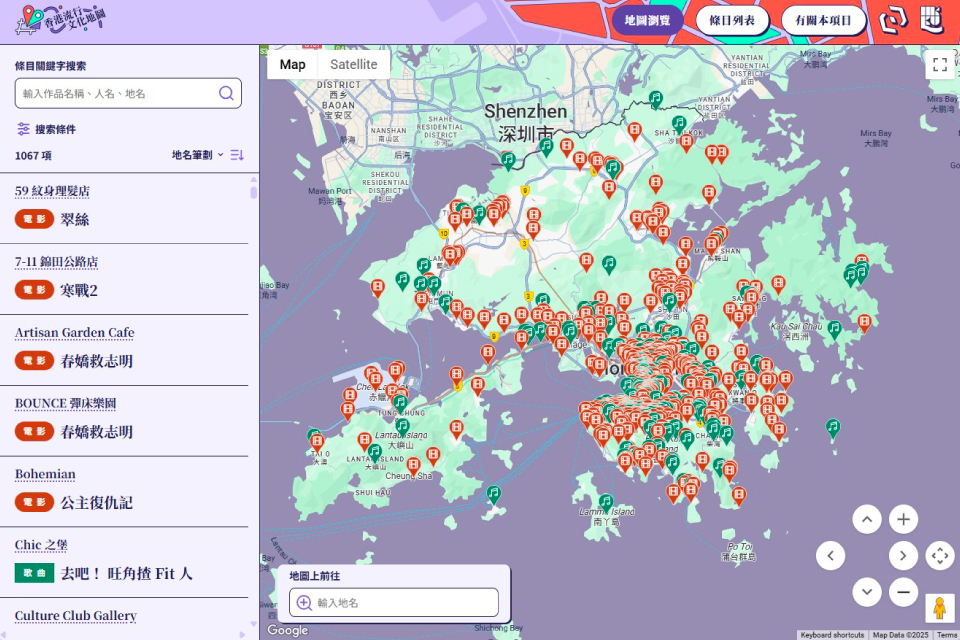Viewport: 960px width, 640px height.
Task: Zoom in the map with the plus button
Action: pyautogui.click(x=903, y=519)
